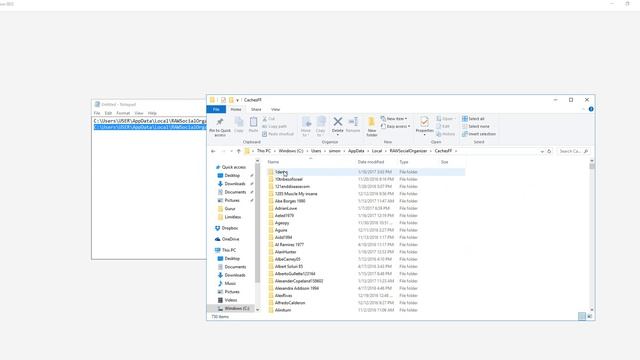Click the Copy to icon
This screenshot has width=640, height=360.
pos(321,122)
